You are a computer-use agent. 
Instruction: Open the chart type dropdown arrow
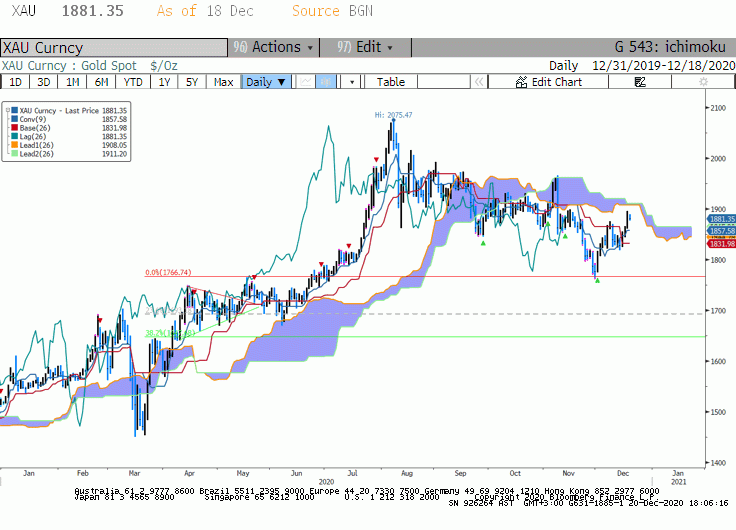point(352,82)
